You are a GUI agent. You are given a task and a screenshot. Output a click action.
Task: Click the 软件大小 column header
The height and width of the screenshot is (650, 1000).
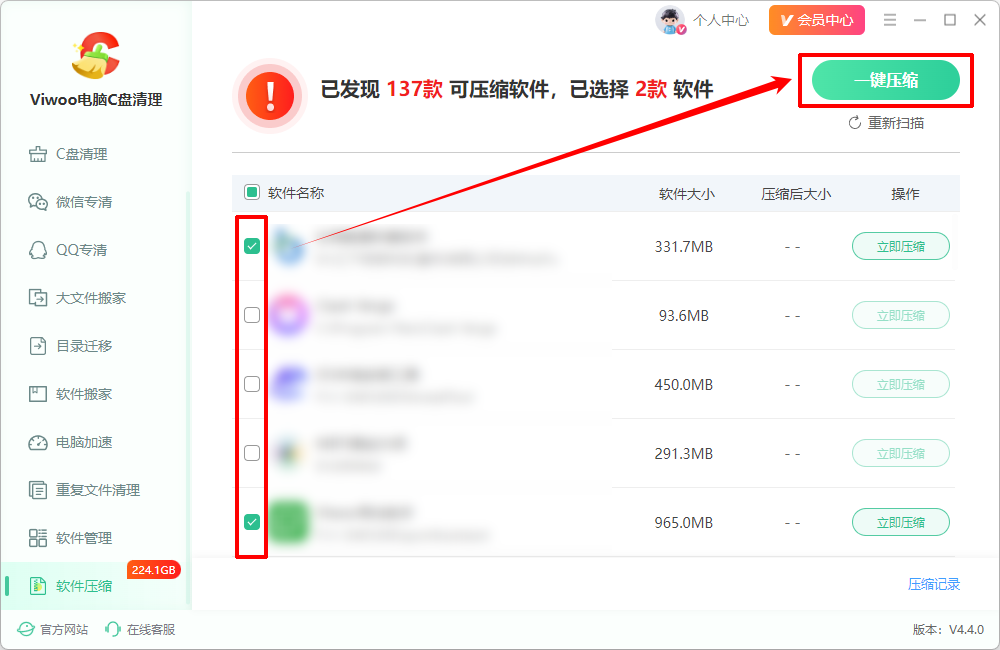pyautogui.click(x=686, y=194)
